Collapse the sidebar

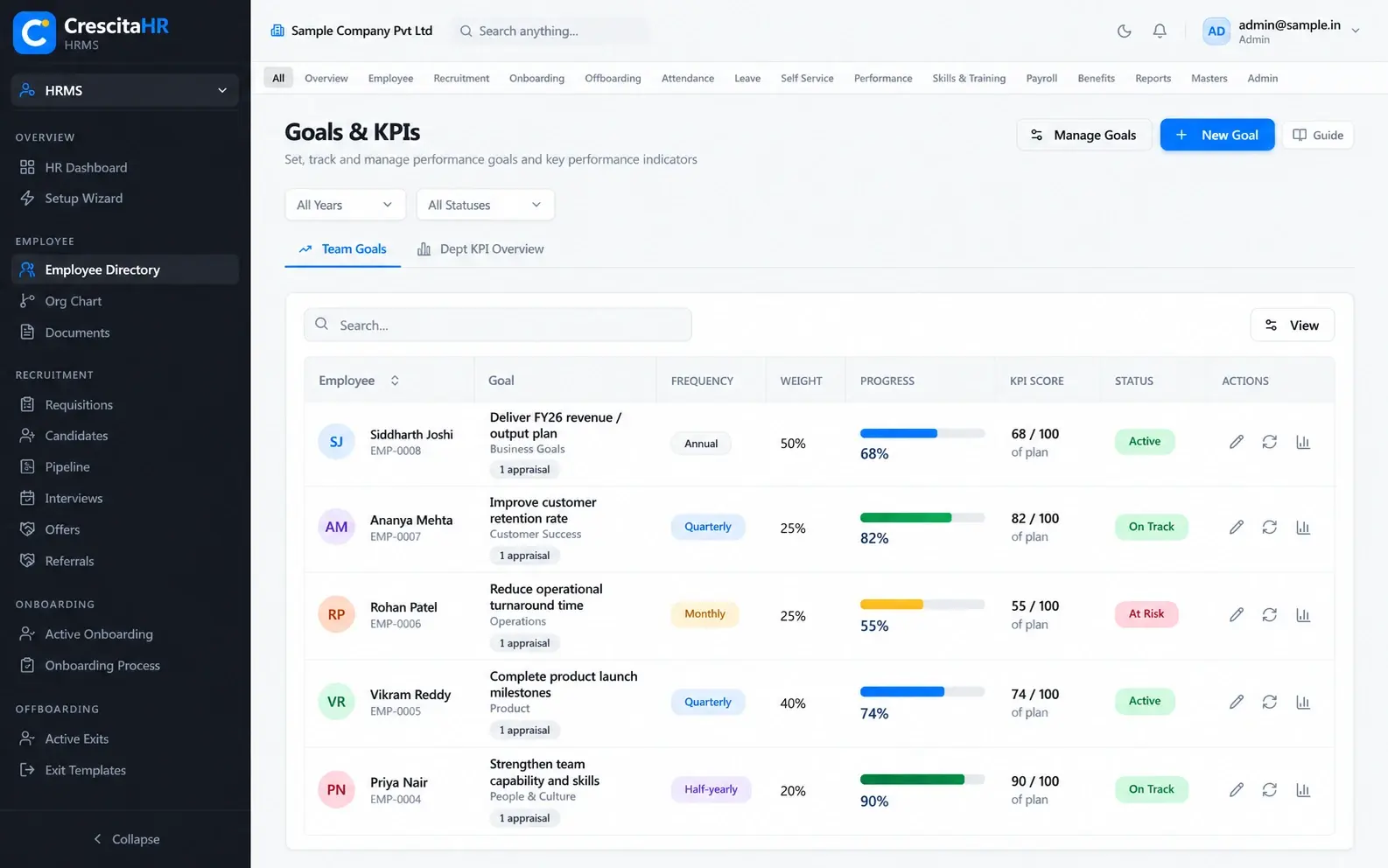tap(126, 839)
